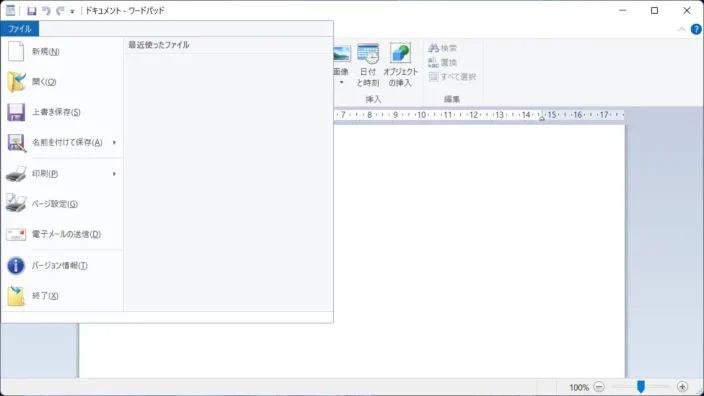Click the Send email envelope icon
Image resolution: width=704 pixels, height=396 pixels.
pyautogui.click(x=16, y=234)
